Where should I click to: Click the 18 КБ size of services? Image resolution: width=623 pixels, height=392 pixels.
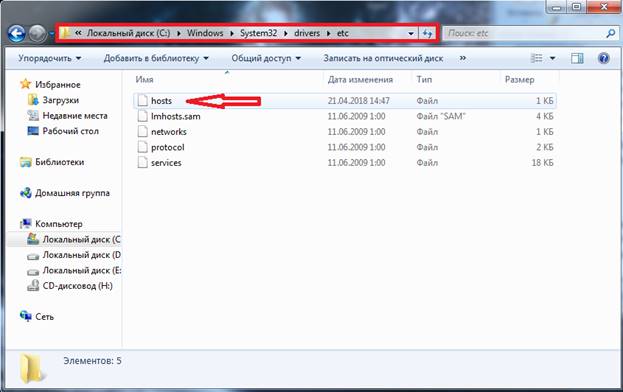(542, 163)
